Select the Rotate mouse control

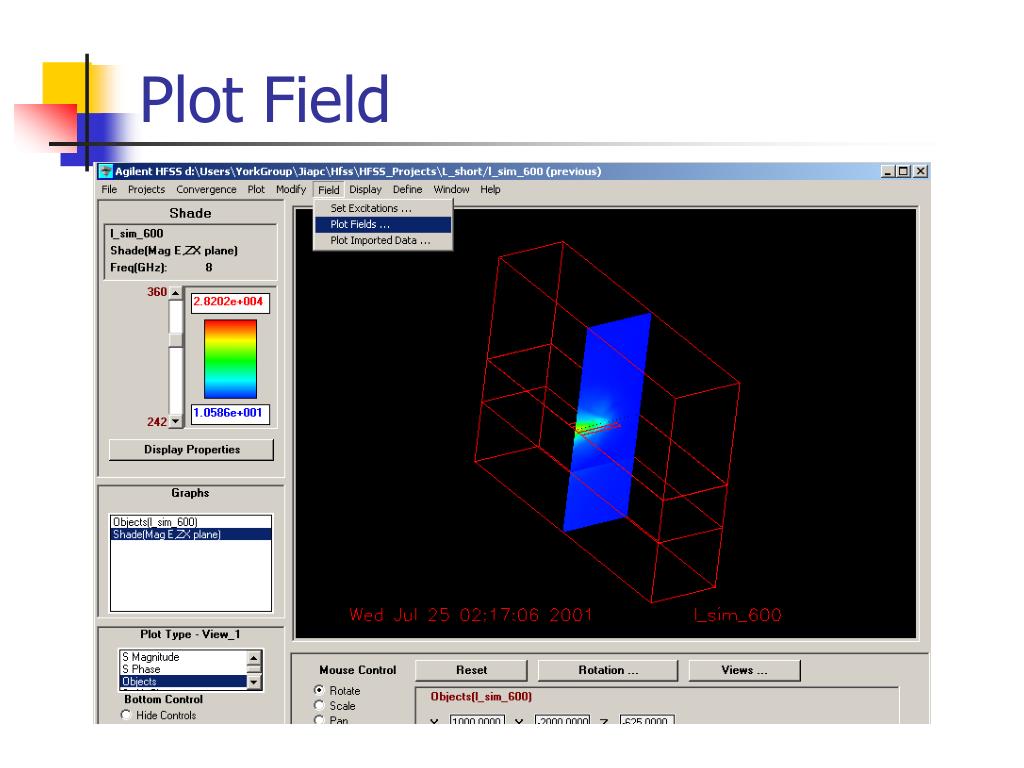[319, 690]
